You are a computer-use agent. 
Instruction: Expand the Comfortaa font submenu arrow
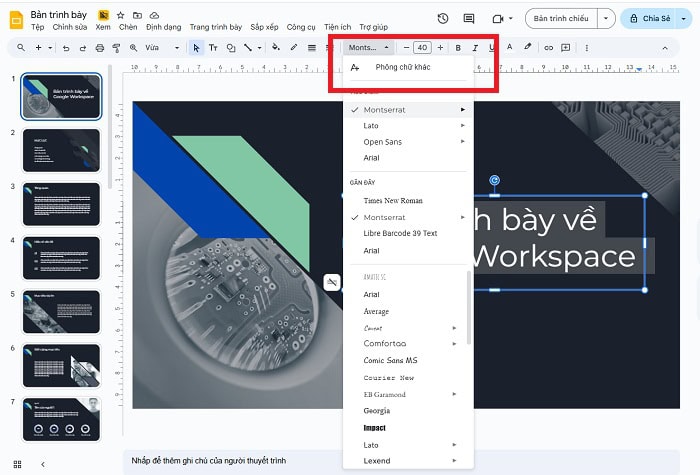pos(455,343)
